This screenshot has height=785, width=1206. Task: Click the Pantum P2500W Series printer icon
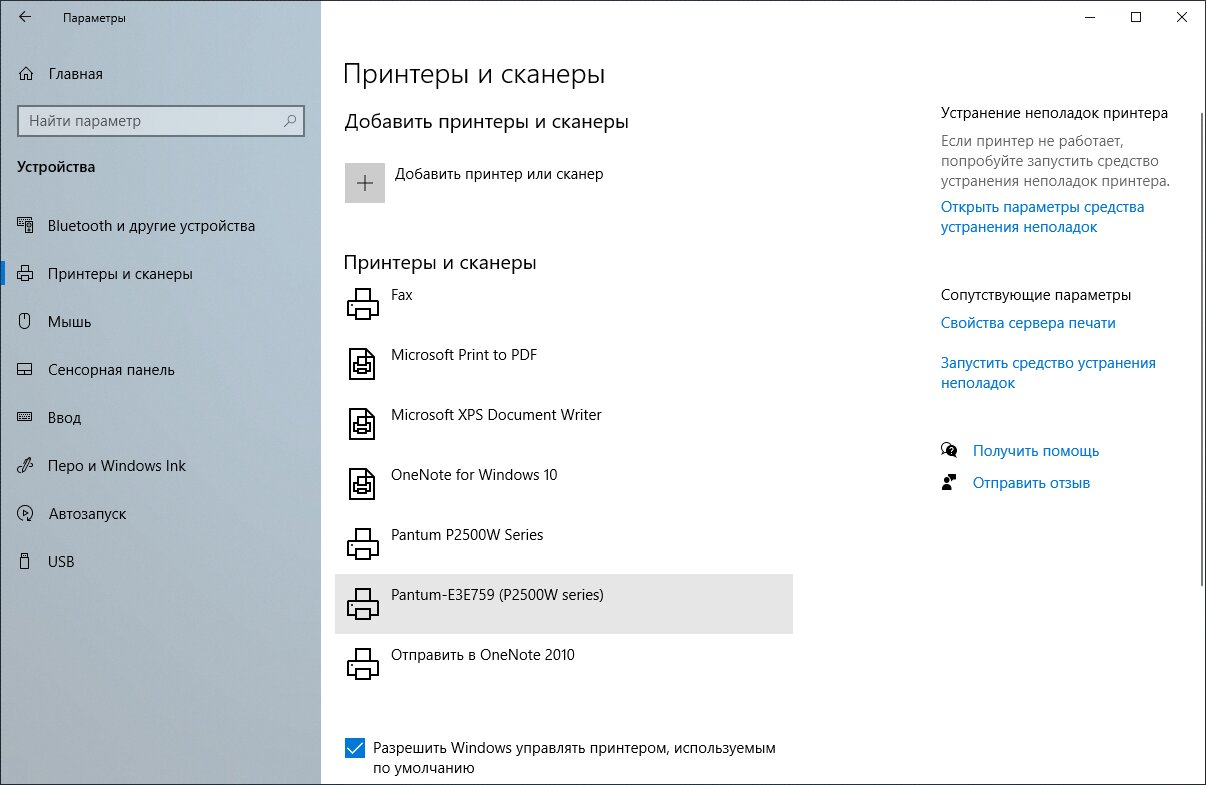pos(363,544)
